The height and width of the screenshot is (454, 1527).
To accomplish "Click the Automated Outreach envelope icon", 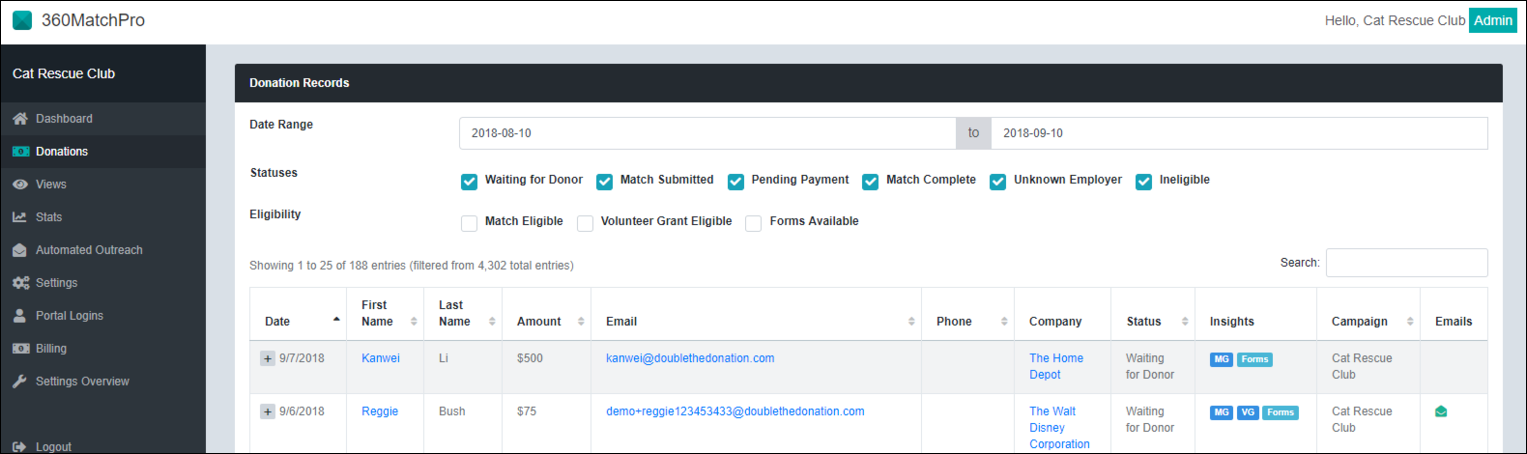I will coord(19,250).
